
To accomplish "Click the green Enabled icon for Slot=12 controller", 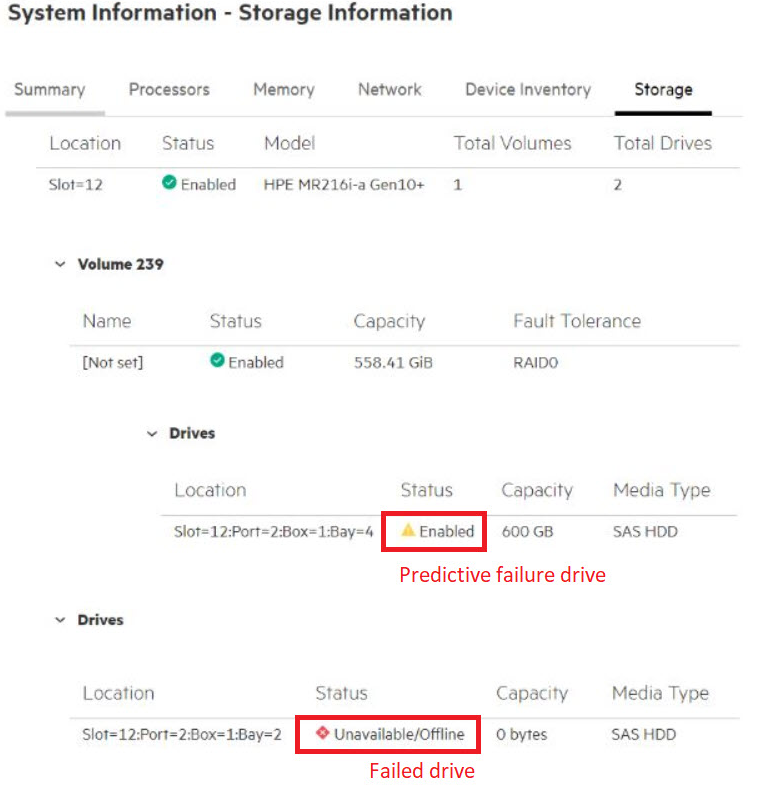I will click(x=169, y=184).
